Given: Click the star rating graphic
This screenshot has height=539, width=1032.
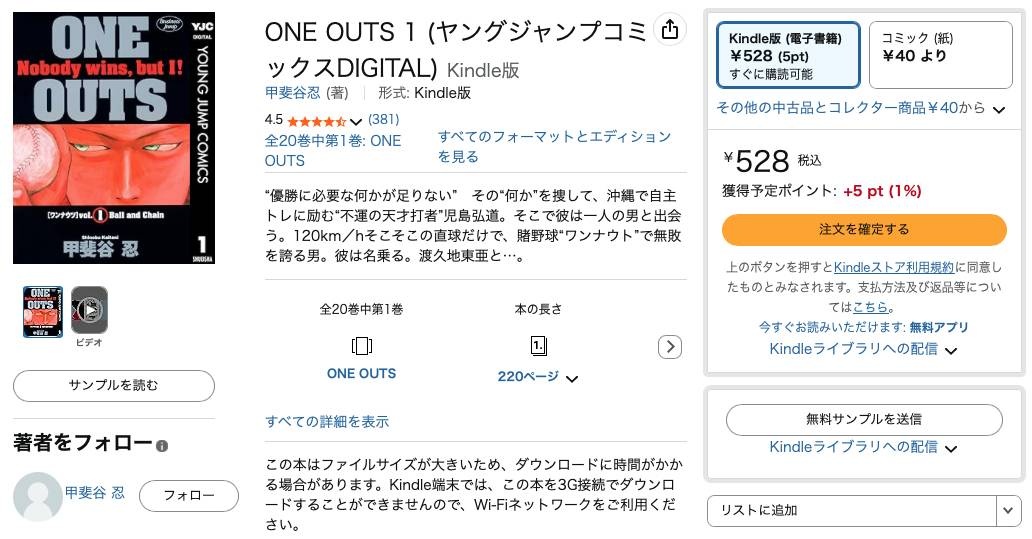Looking at the screenshot, I should point(315,120).
